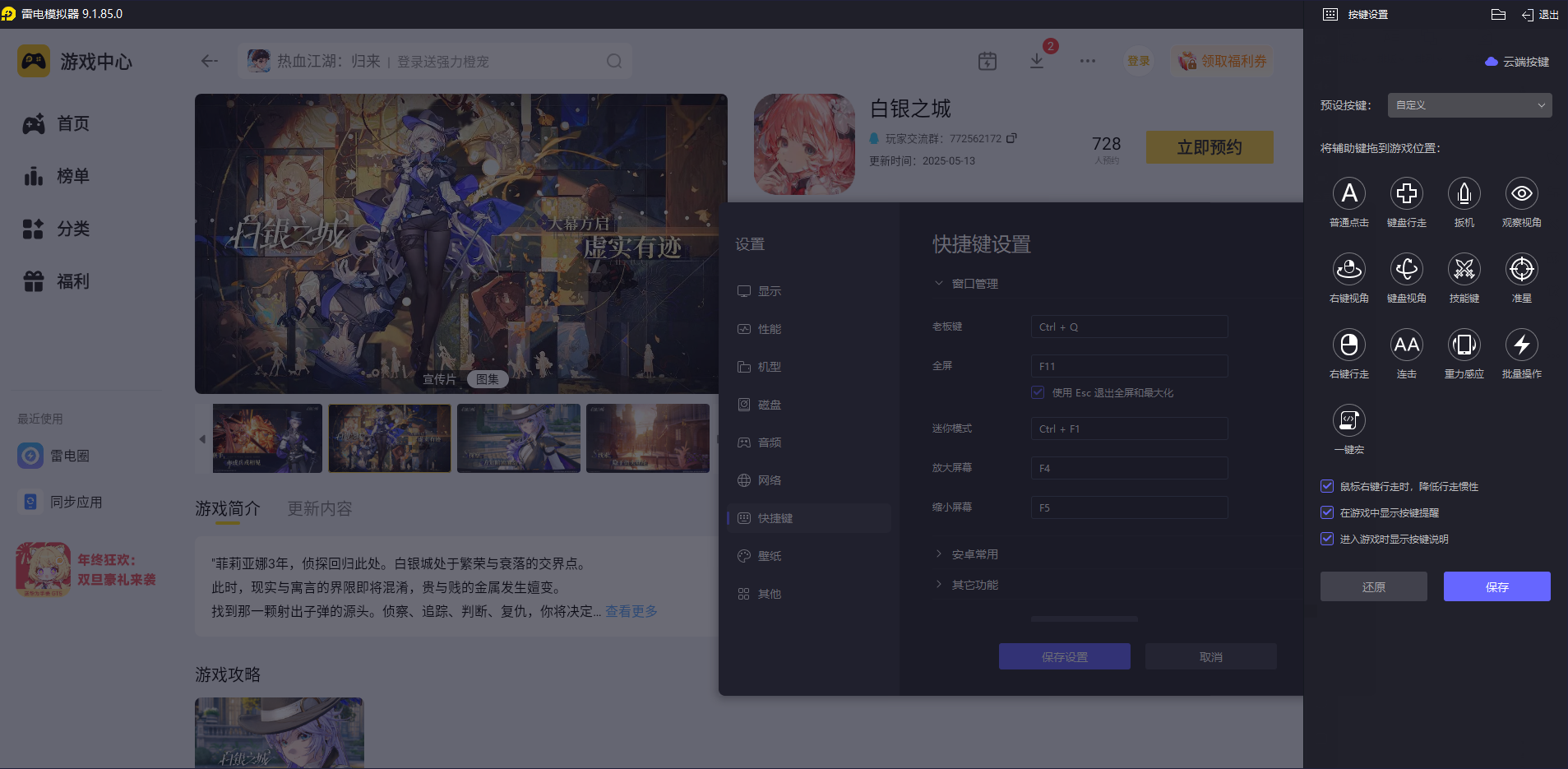Screen dimensions: 1568x769
Task: Select the 图集 media tab
Action: [488, 379]
